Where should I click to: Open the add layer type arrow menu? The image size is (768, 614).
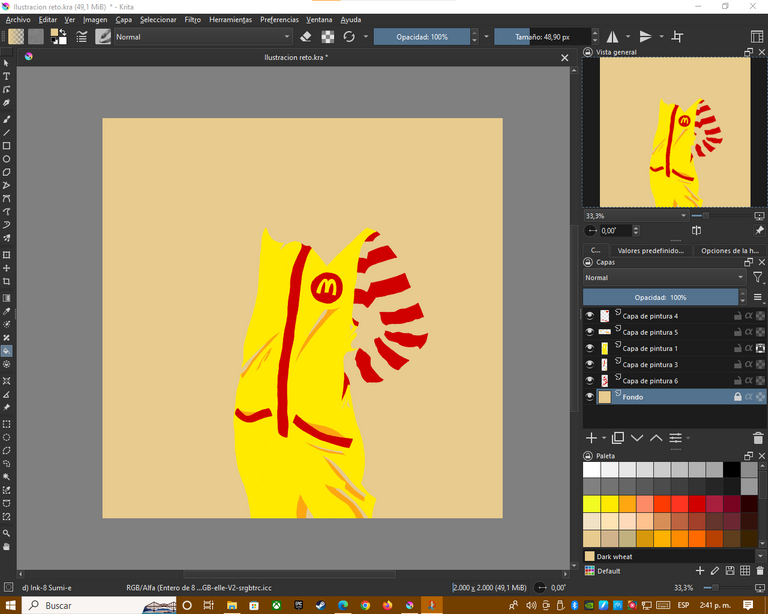coord(604,438)
